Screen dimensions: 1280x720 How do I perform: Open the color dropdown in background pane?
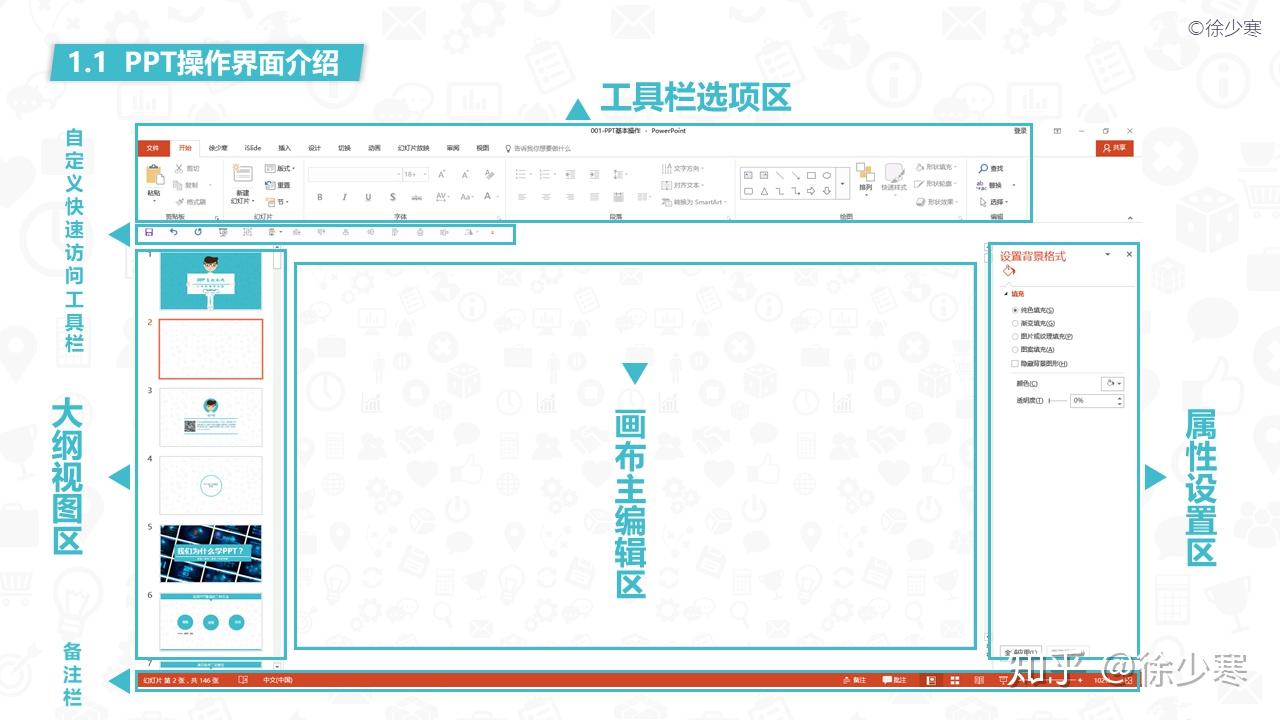tap(1112, 384)
